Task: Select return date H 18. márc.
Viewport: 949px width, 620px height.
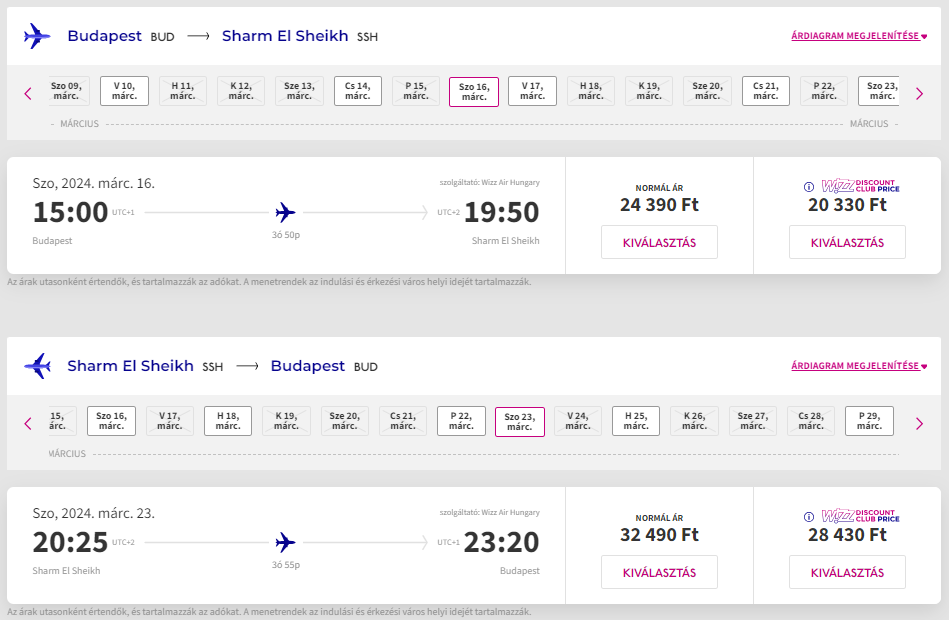Action: point(228,421)
